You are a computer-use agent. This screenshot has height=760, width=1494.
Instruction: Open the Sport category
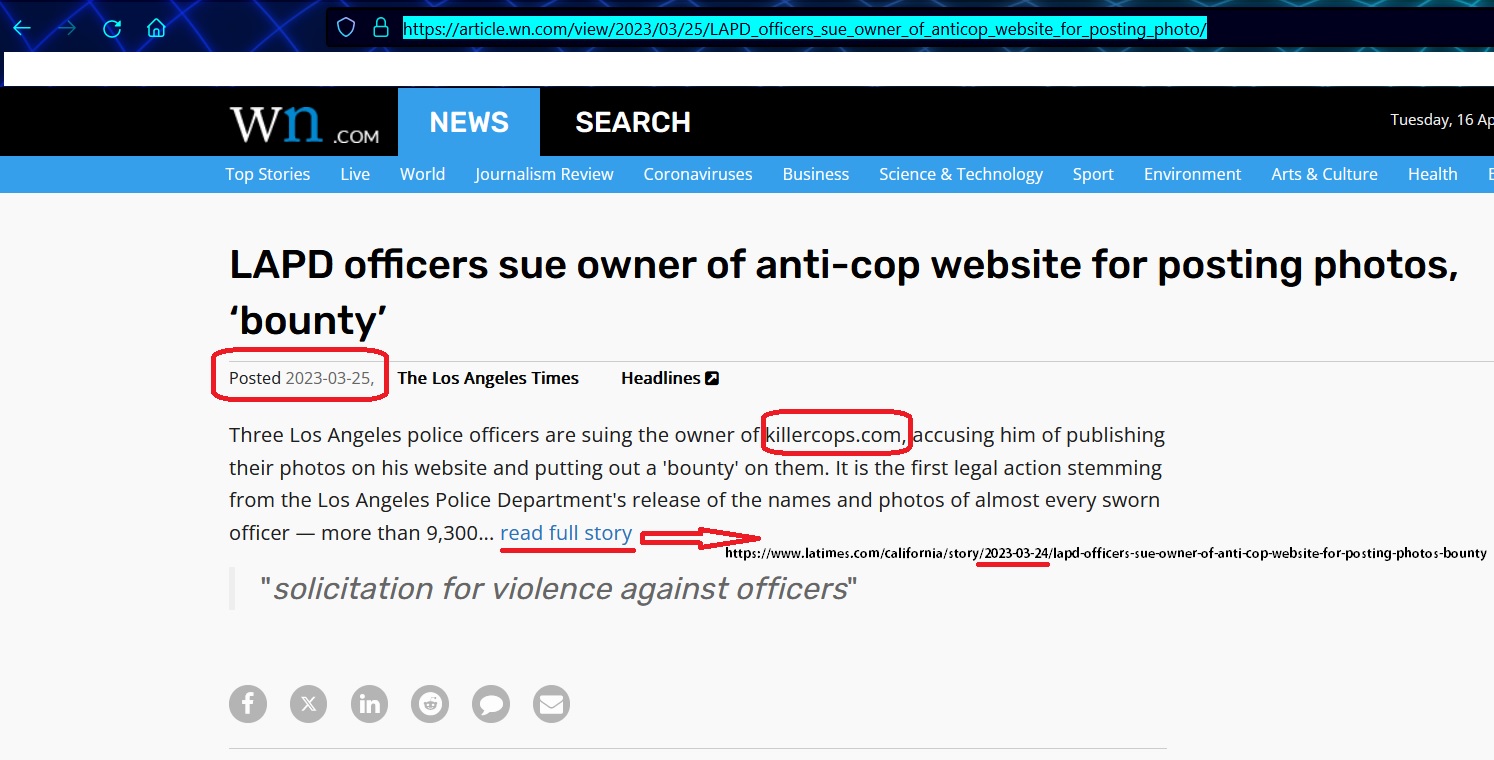tap(1093, 174)
